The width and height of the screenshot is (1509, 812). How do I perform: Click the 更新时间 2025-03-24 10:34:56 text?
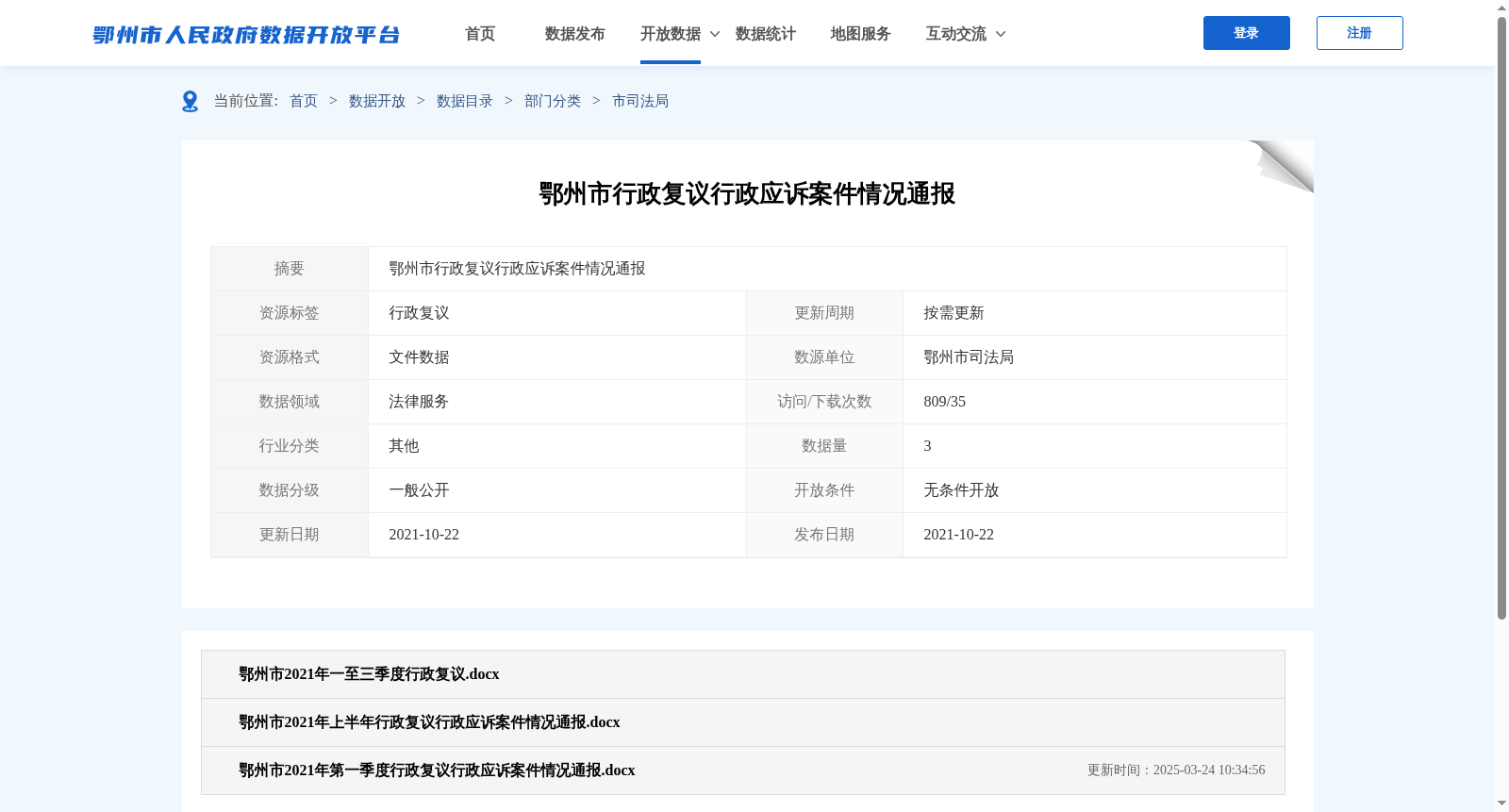click(1176, 771)
